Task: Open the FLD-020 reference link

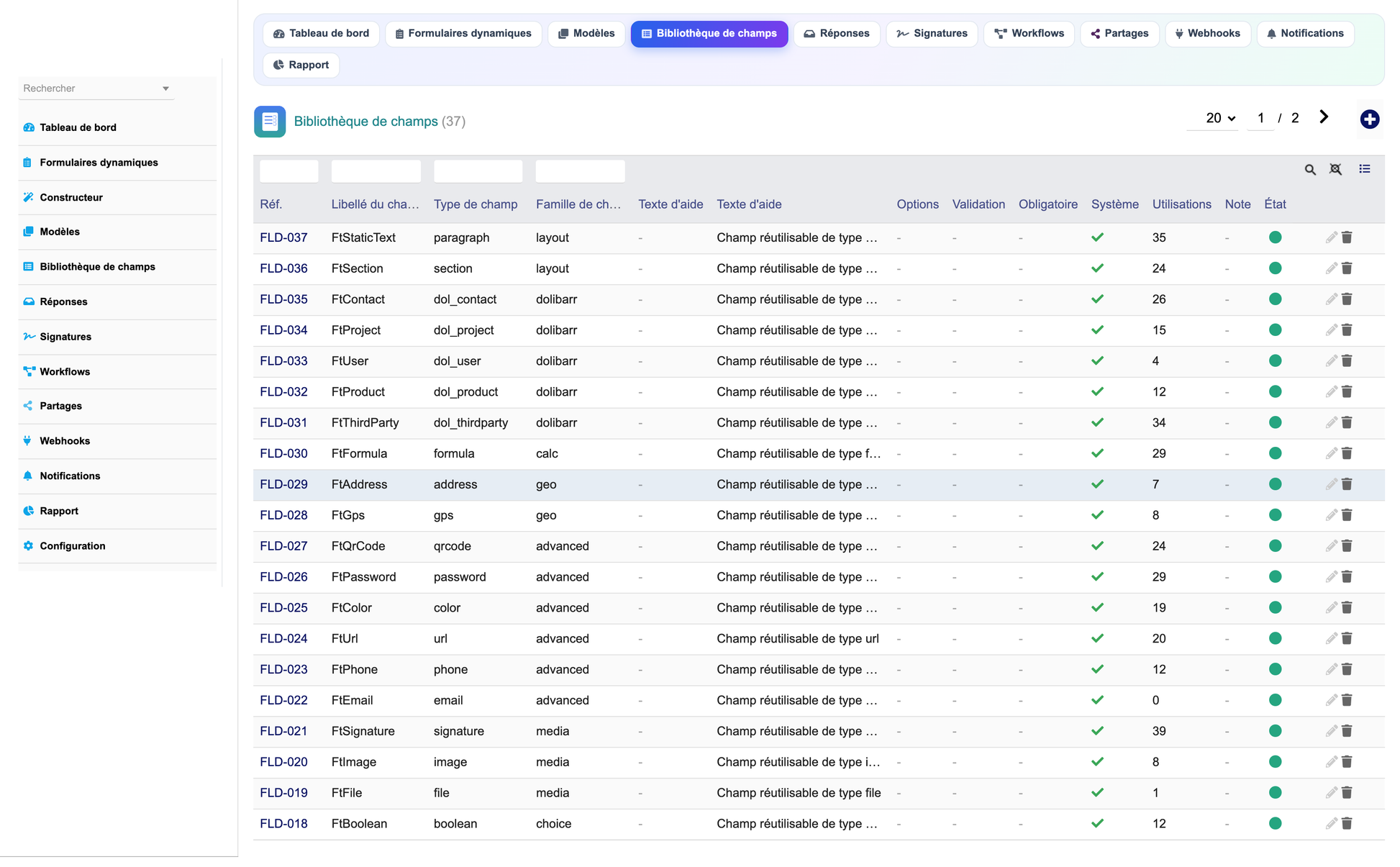Action: (283, 762)
